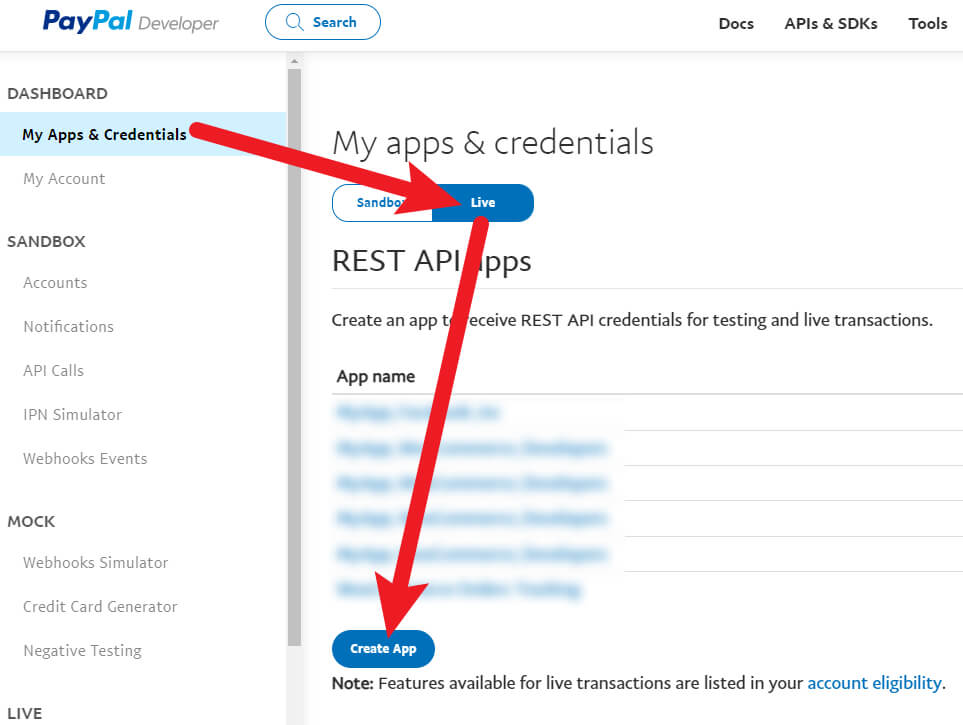The height and width of the screenshot is (725, 963).
Task: Click the SANDBOX section heading
Action: [46, 241]
